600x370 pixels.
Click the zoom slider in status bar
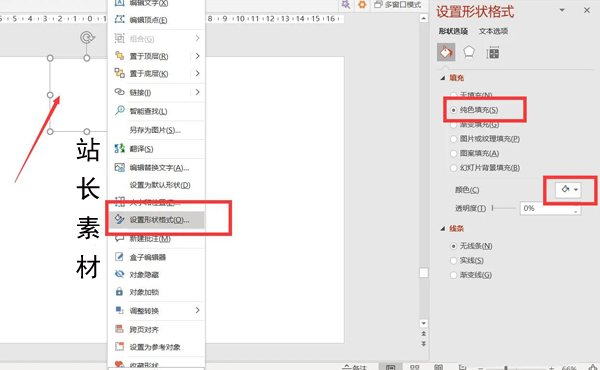pos(515,368)
